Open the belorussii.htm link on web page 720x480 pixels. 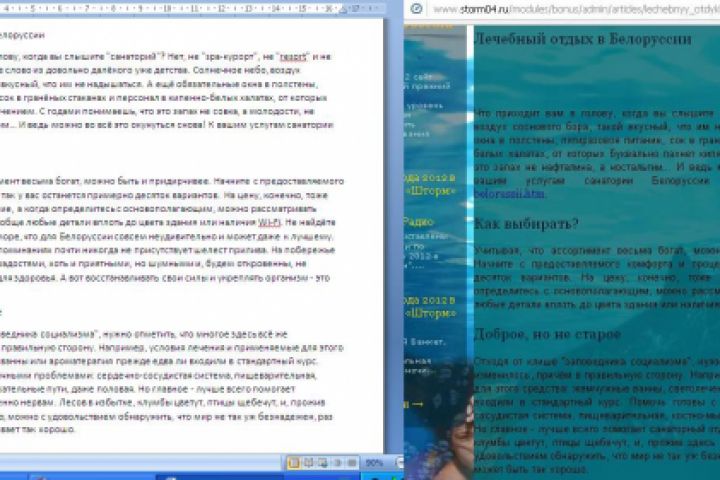click(x=509, y=194)
